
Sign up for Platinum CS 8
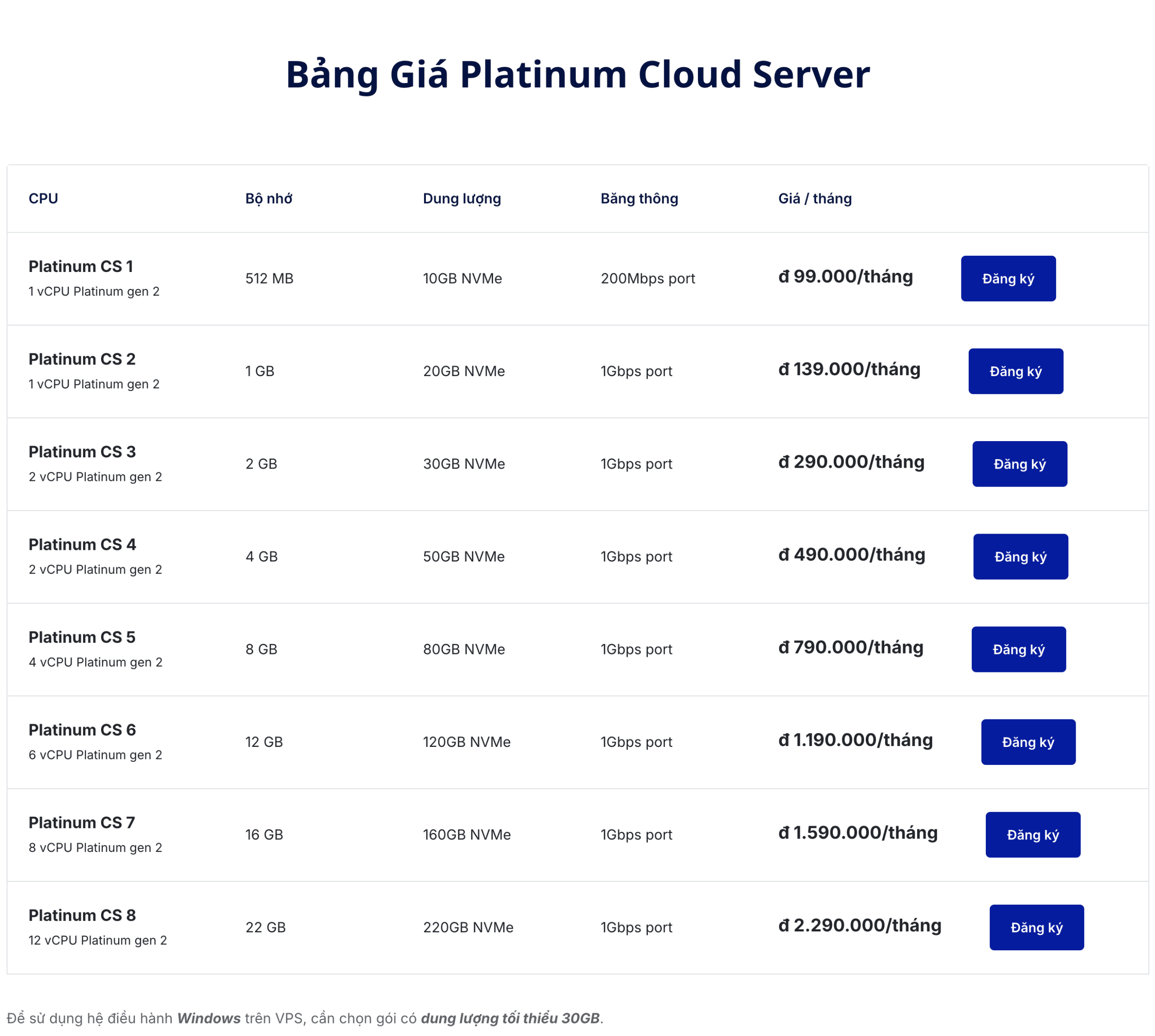click(x=1036, y=927)
